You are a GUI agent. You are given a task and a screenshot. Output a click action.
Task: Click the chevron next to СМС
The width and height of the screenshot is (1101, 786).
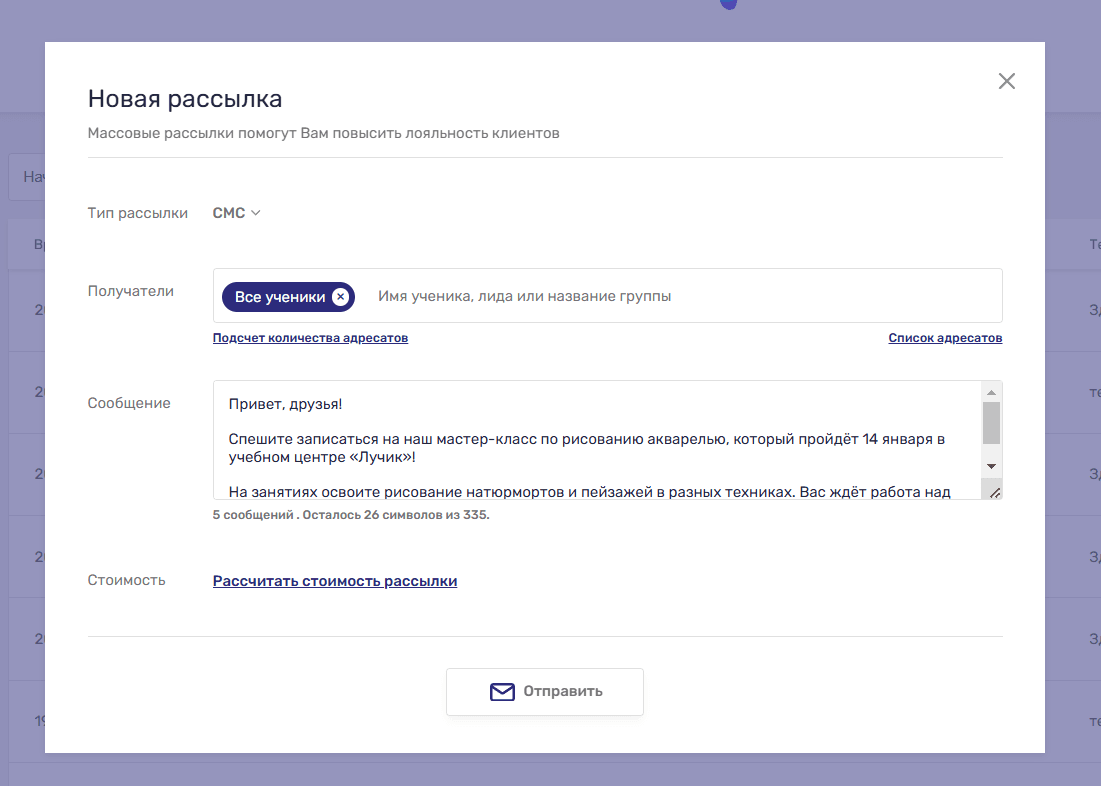[x=256, y=213]
